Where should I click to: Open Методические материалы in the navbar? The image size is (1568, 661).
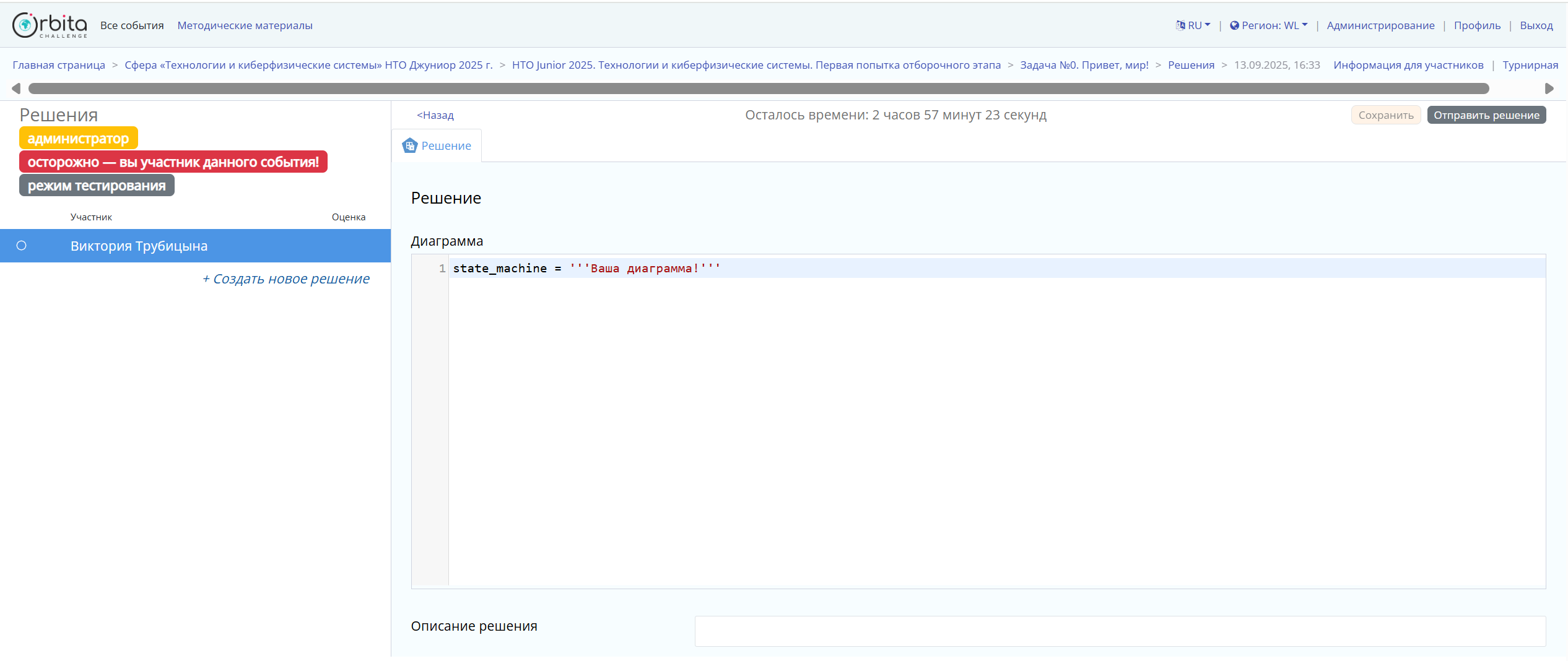tap(245, 25)
